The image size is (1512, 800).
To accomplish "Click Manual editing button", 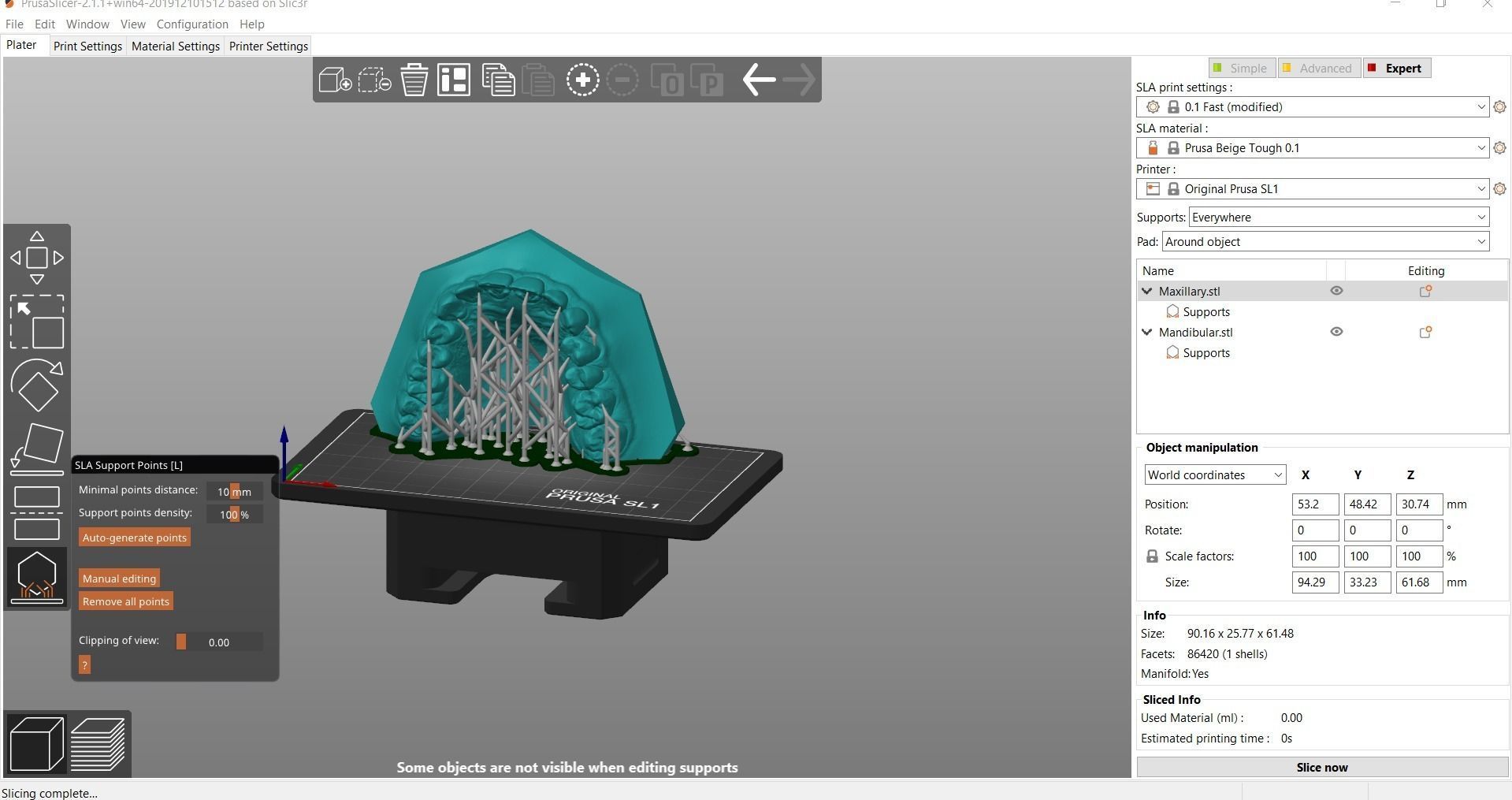I will (119, 579).
